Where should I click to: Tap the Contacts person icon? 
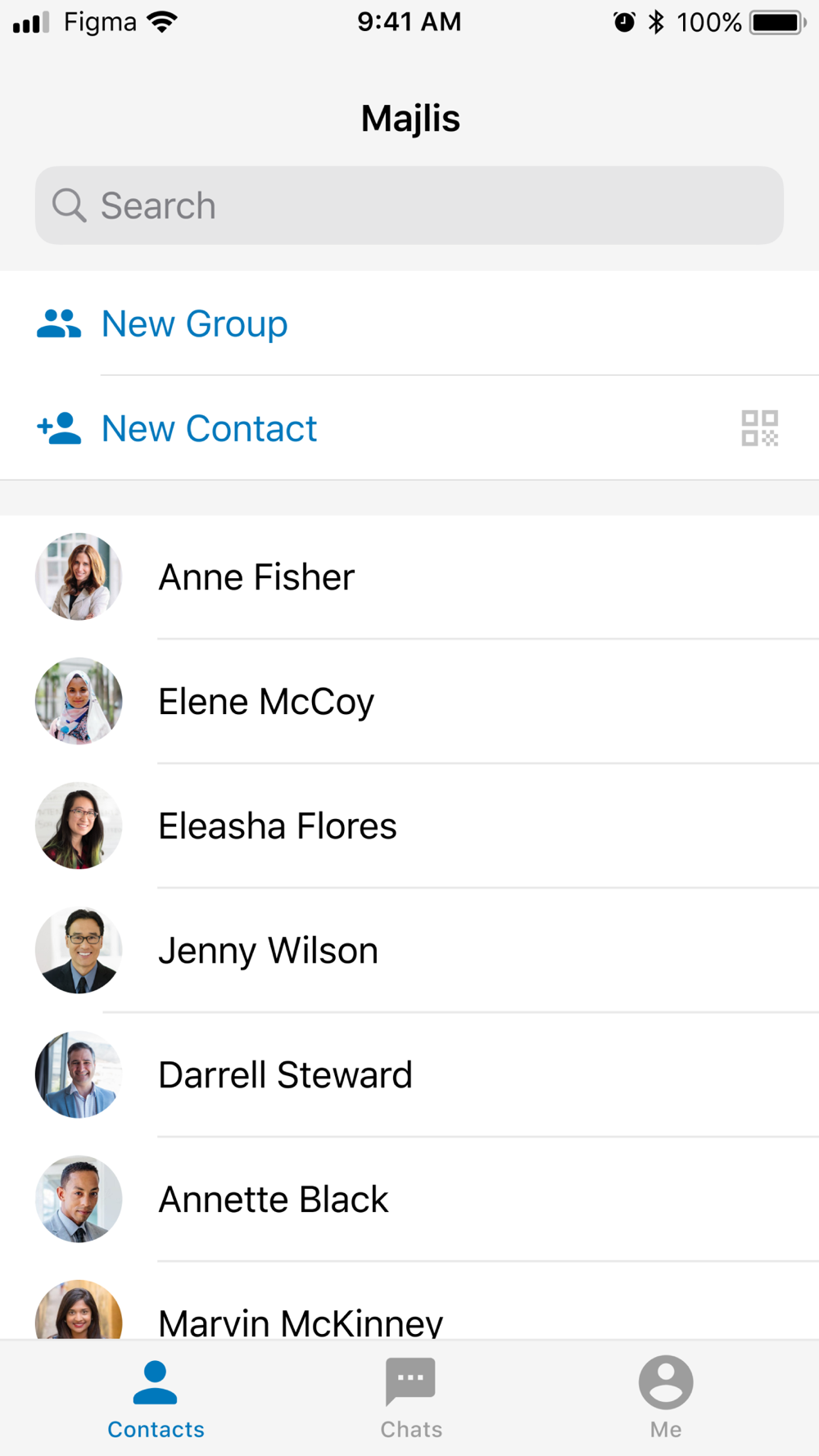pos(155,1381)
